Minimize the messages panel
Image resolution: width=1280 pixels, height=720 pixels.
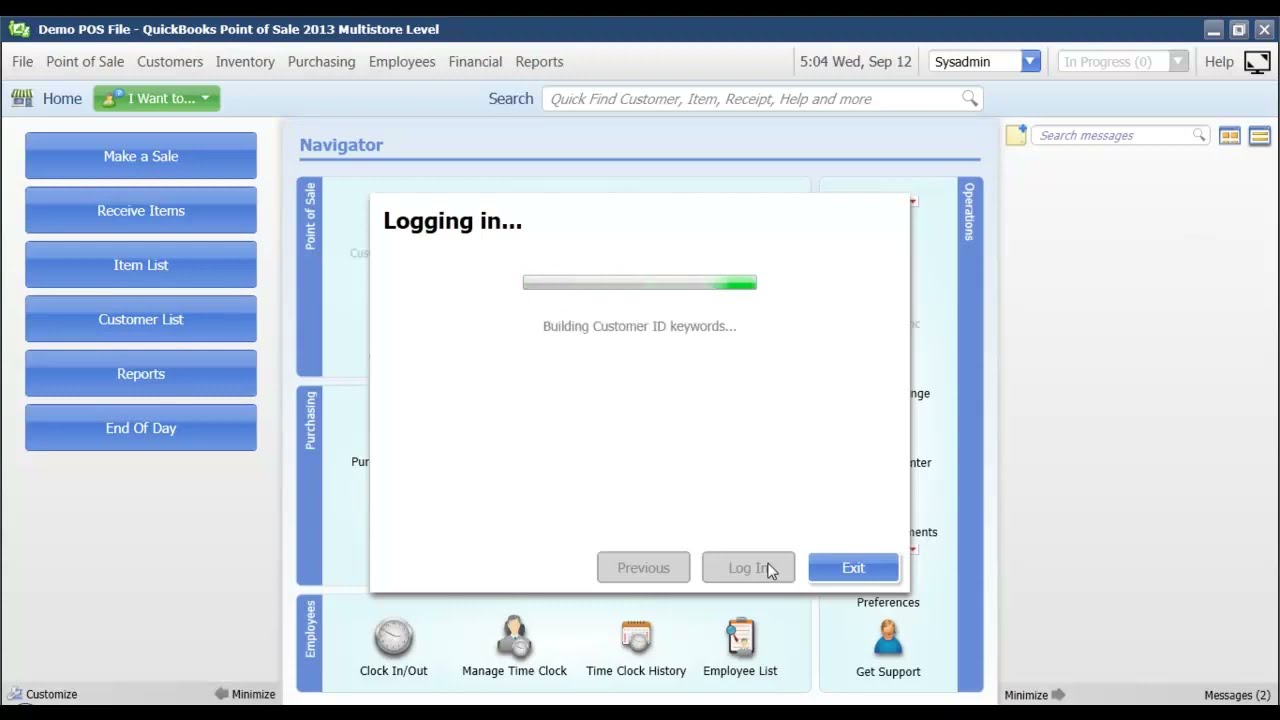click(1035, 694)
